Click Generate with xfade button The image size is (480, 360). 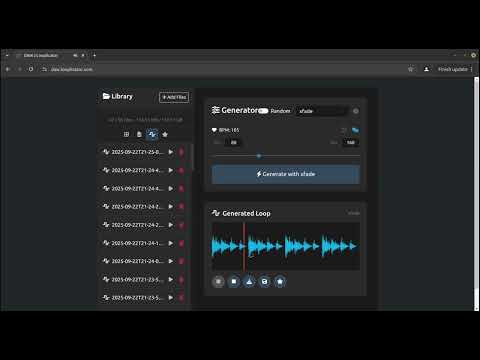(x=286, y=174)
